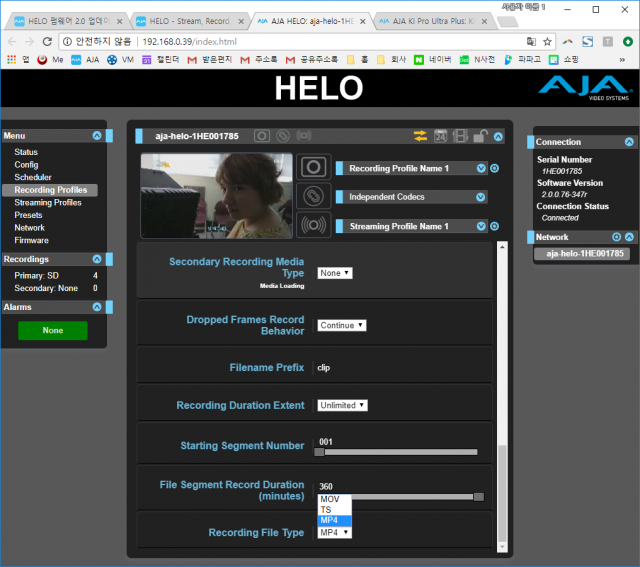Image resolution: width=640 pixels, height=567 pixels.
Task: Open the Independent Codecs dropdown
Action: (x=480, y=197)
